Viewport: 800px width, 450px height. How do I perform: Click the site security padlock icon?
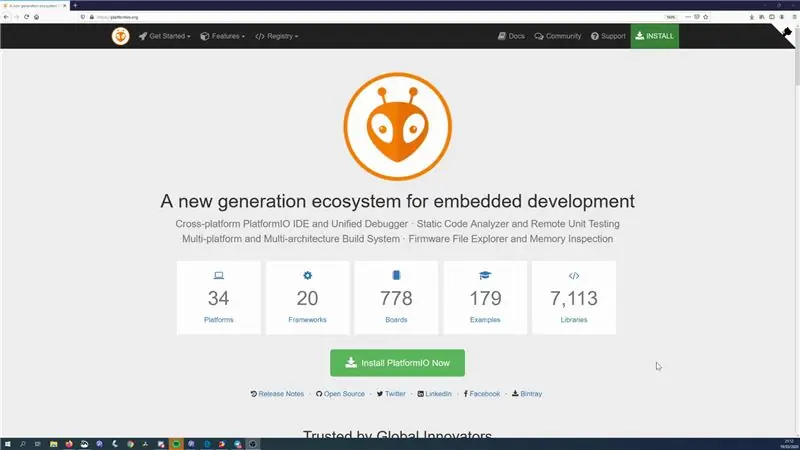pyautogui.click(x=92, y=17)
